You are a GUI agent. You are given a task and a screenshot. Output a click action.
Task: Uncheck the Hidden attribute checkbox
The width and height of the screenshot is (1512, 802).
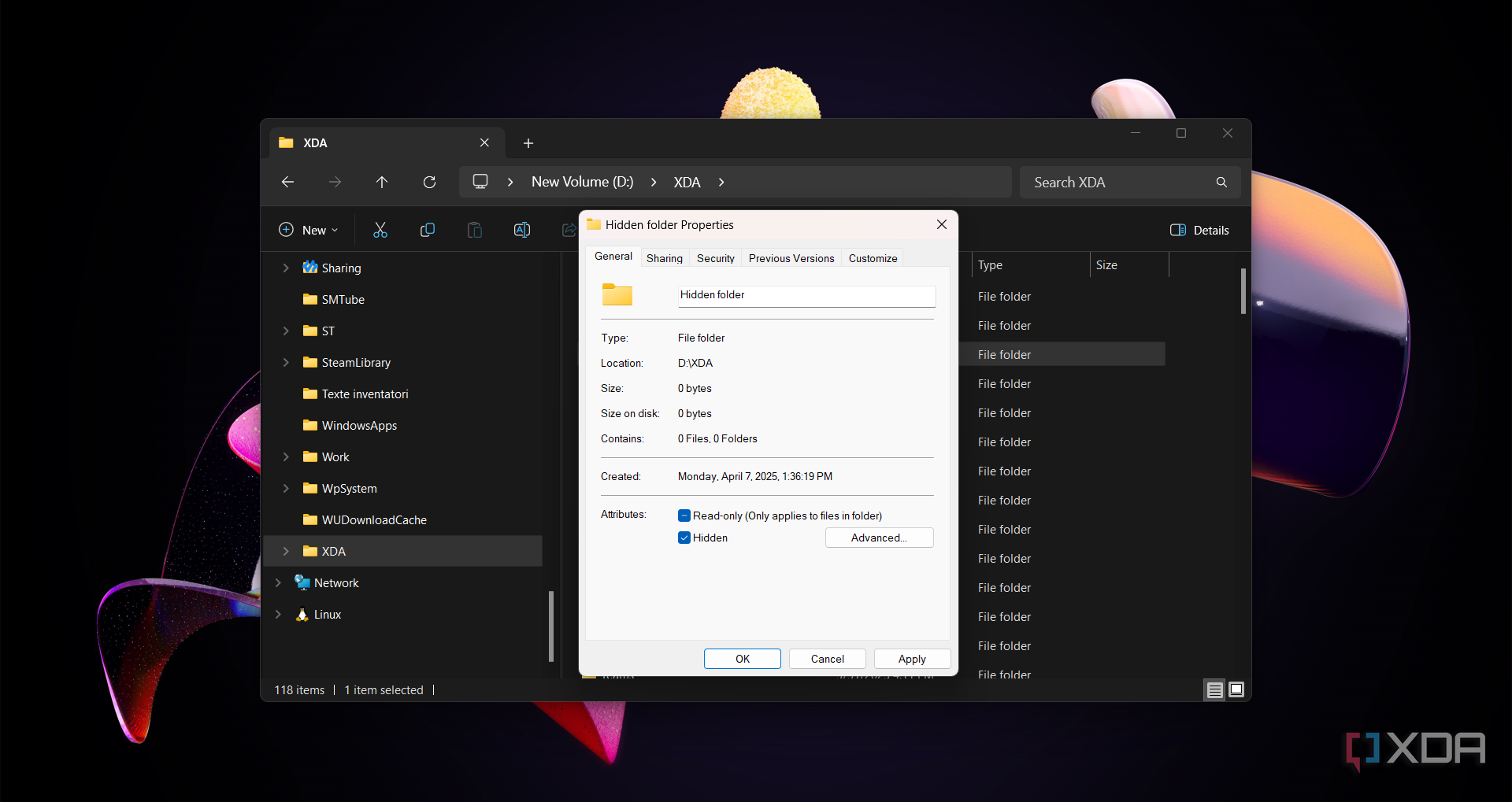(x=684, y=538)
